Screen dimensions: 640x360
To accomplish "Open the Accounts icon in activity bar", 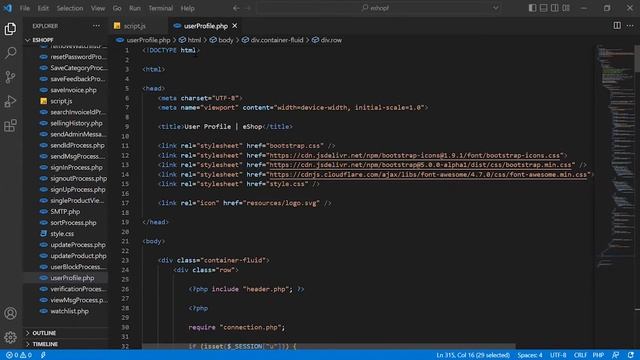I will point(10,313).
